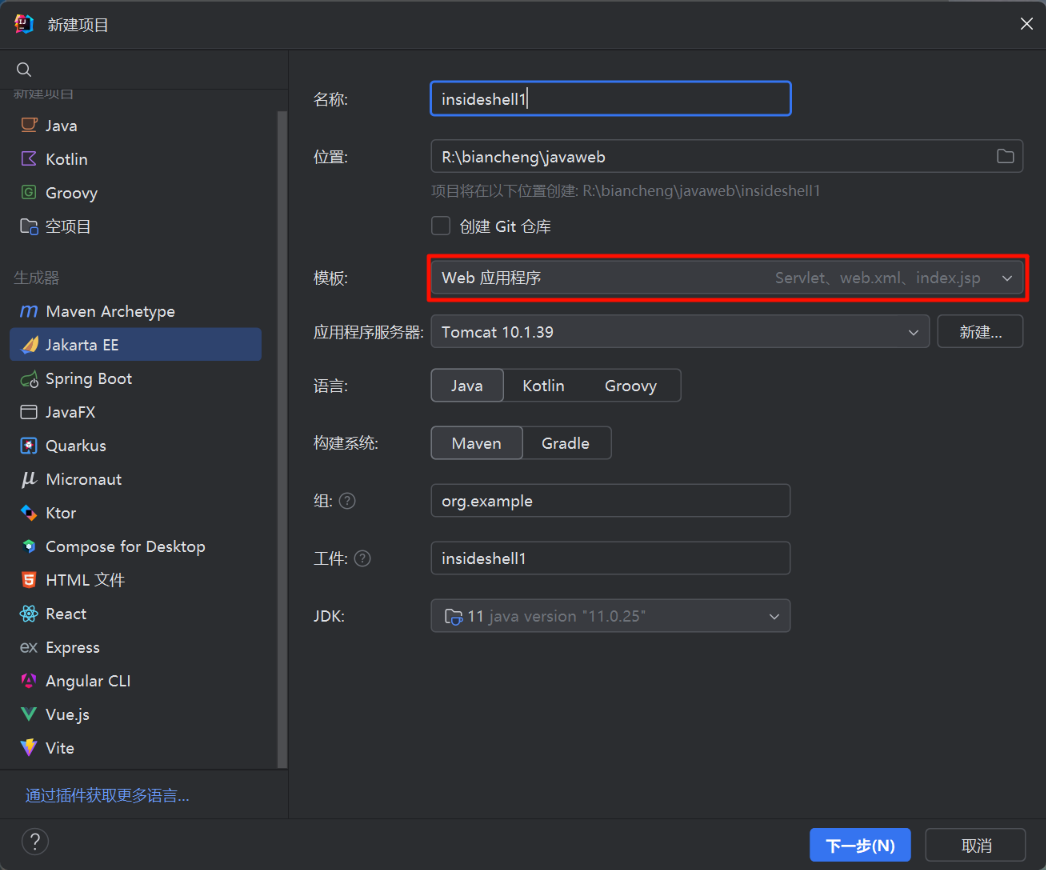This screenshot has width=1046, height=870.
Task: Click the help question mark icon
Action: (35, 842)
